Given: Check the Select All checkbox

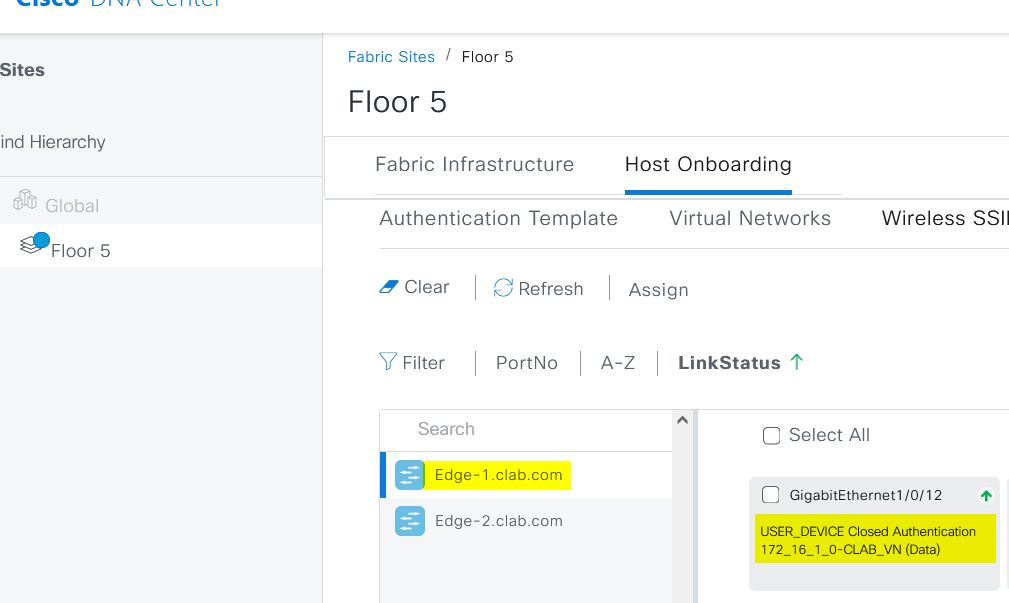Looking at the screenshot, I should [x=772, y=436].
